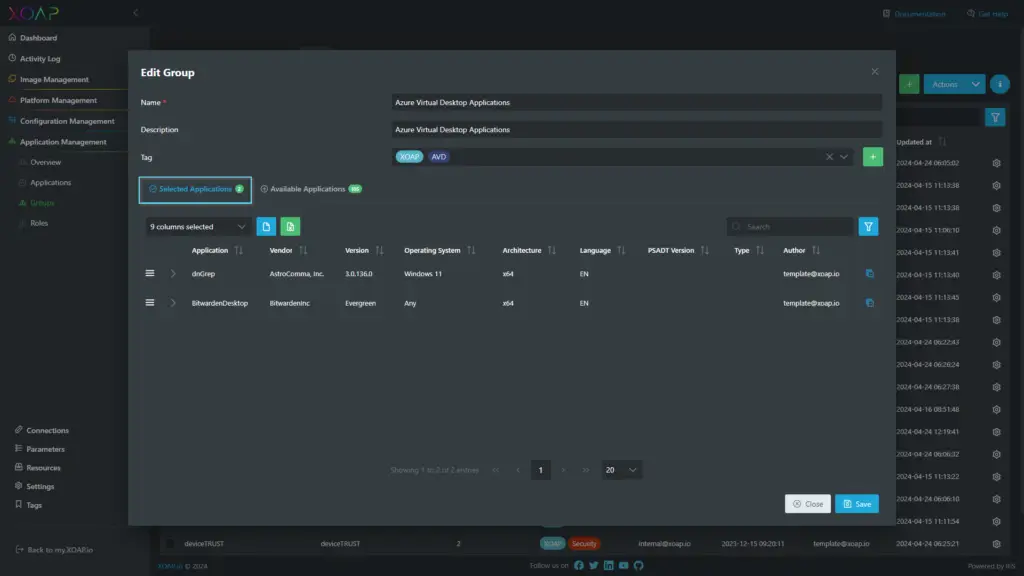This screenshot has height=576, width=1024.
Task: Open the Get help link
Action: 987,14
